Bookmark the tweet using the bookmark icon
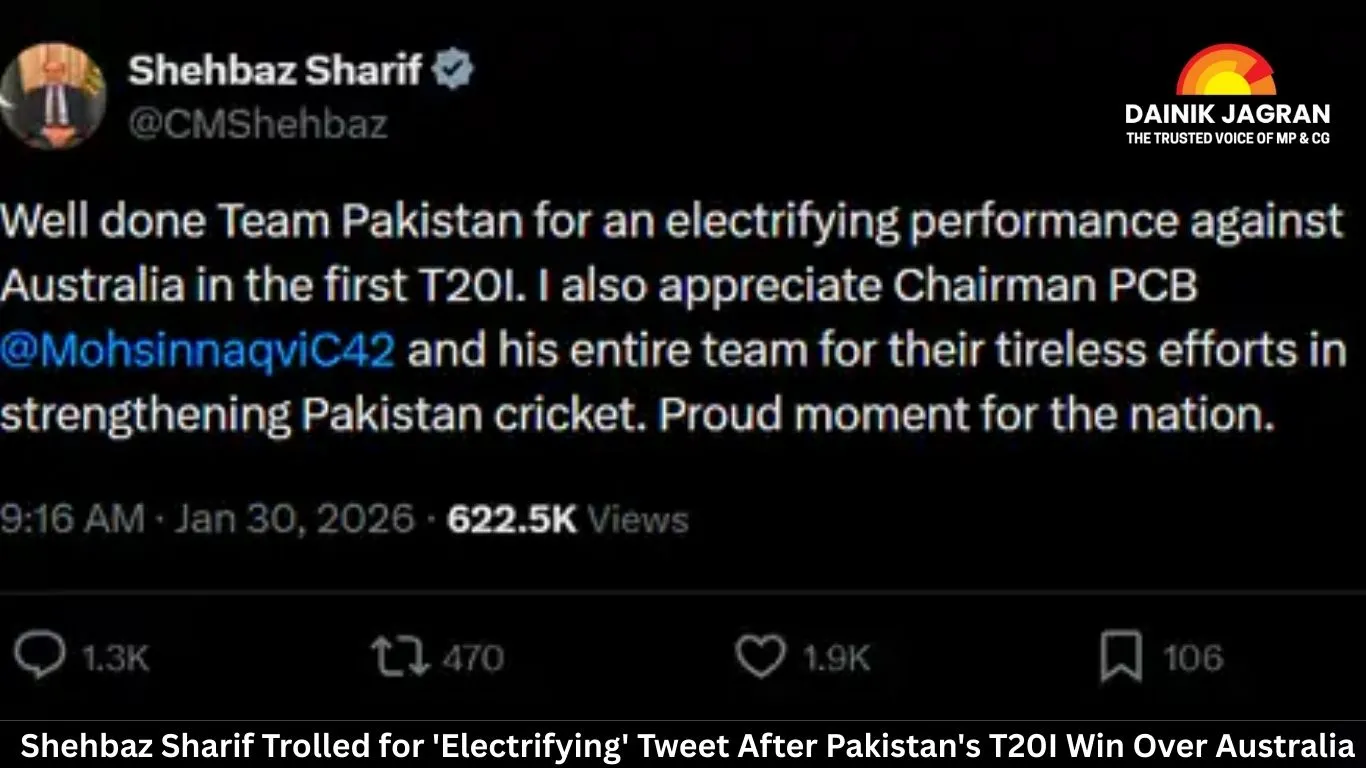Viewport: 1366px width, 768px height. coord(1121,657)
